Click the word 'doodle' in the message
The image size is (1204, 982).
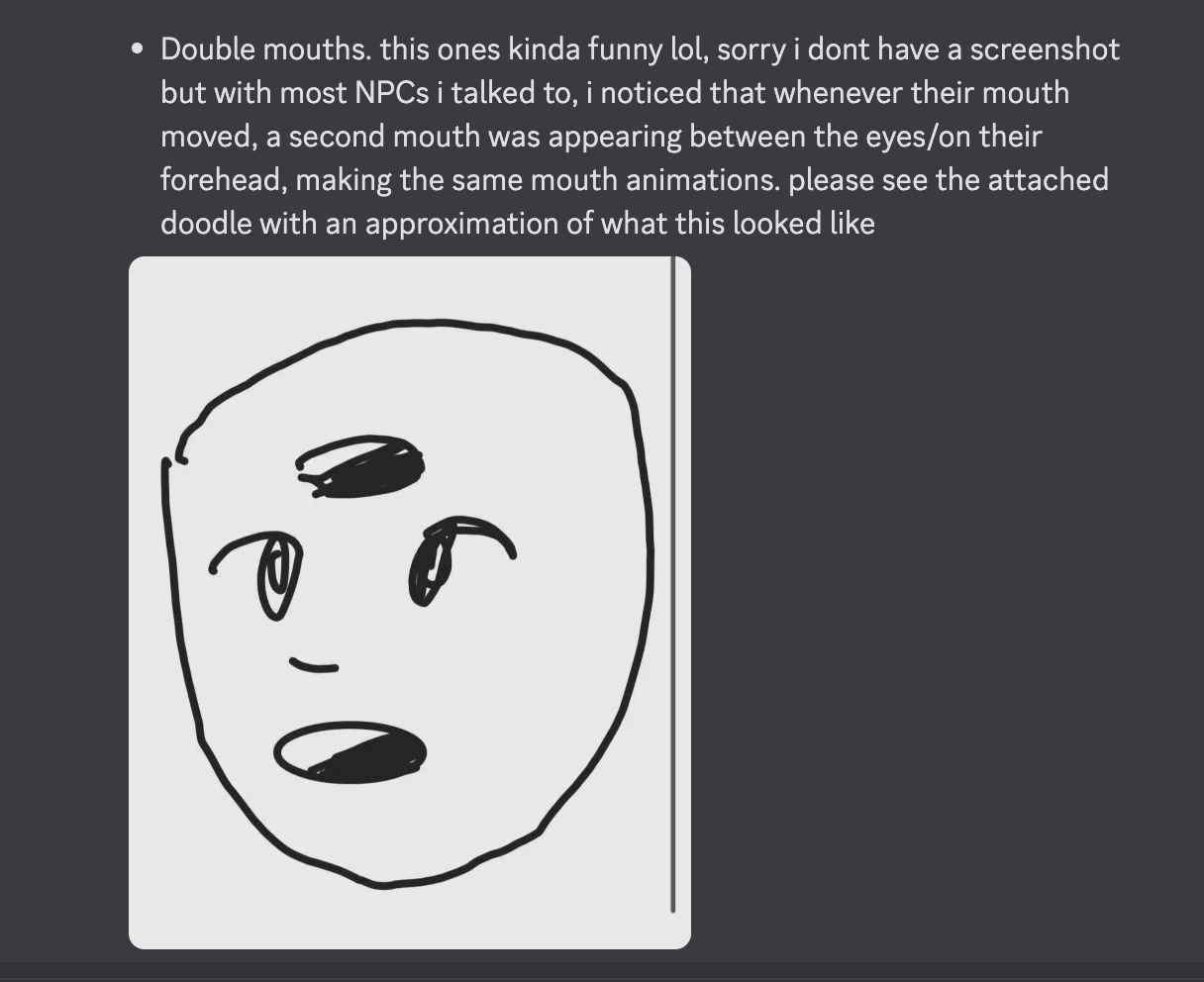coord(206,224)
